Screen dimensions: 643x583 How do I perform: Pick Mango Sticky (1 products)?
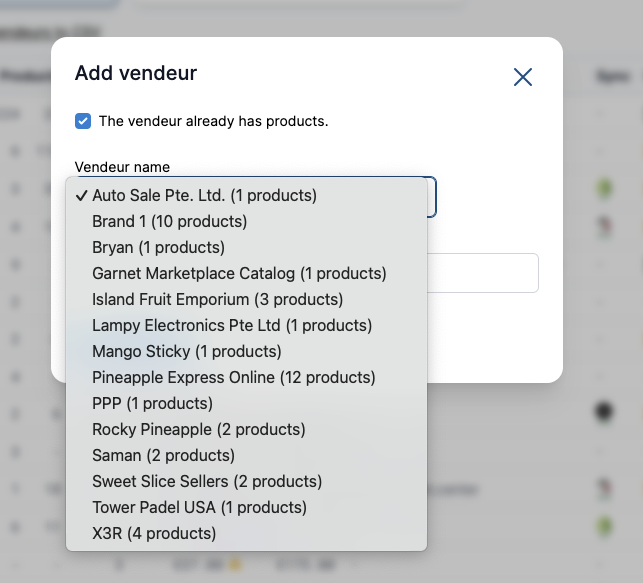click(x=246, y=351)
